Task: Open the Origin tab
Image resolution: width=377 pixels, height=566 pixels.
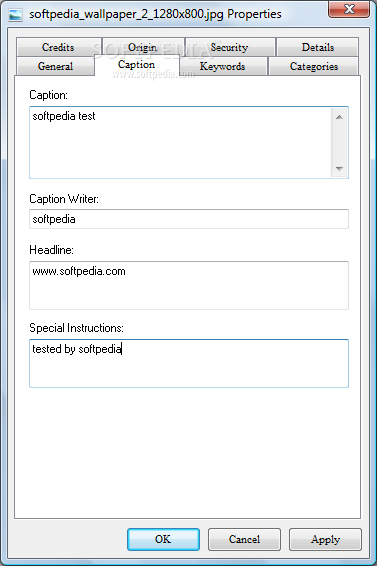Action: coord(143,47)
